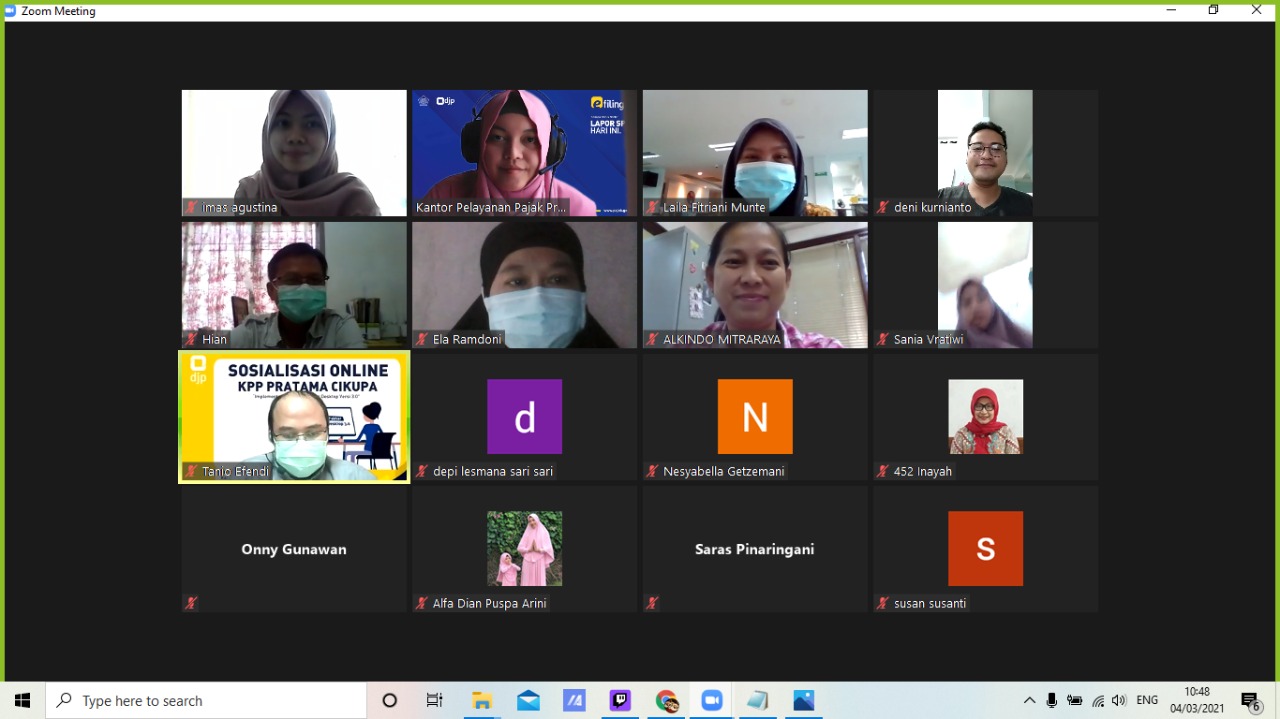Select the 452 Inayah participant tile
The height and width of the screenshot is (719, 1280).
(985, 417)
